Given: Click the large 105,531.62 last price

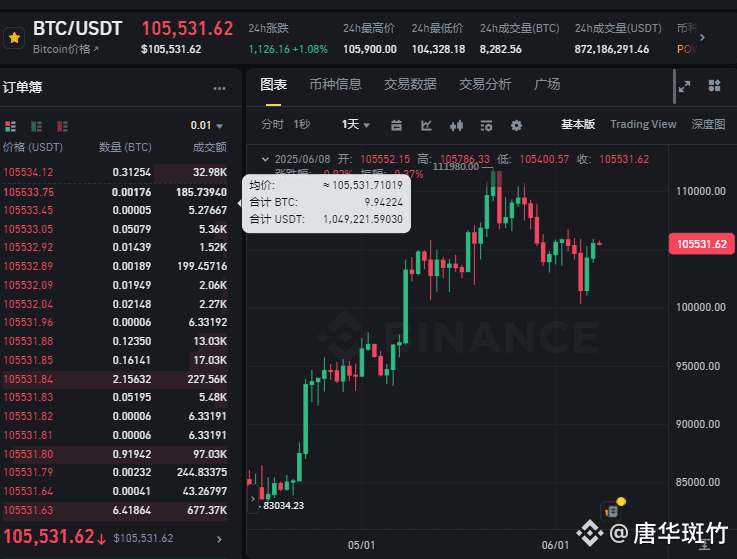Looking at the screenshot, I should [x=49, y=537].
